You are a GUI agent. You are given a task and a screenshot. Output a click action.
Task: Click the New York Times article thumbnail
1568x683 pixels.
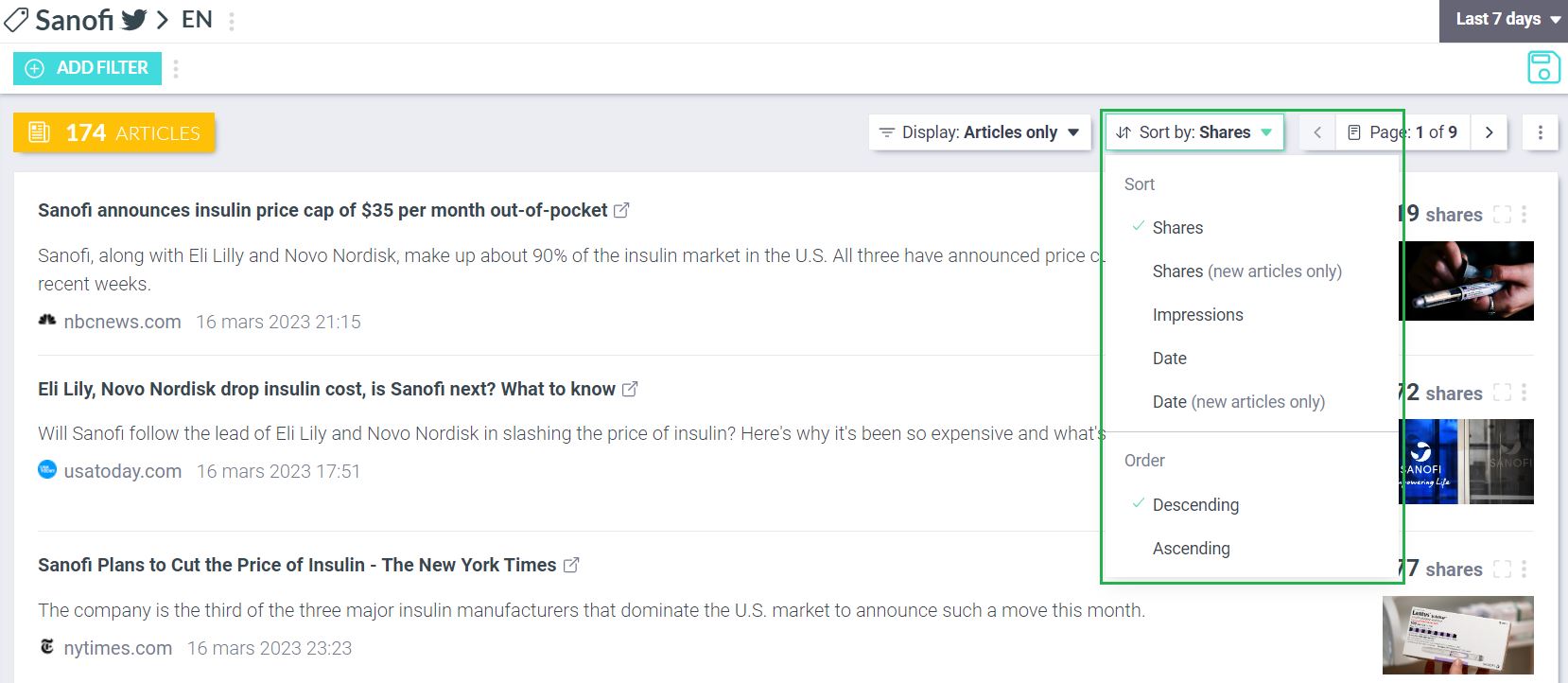[1457, 635]
